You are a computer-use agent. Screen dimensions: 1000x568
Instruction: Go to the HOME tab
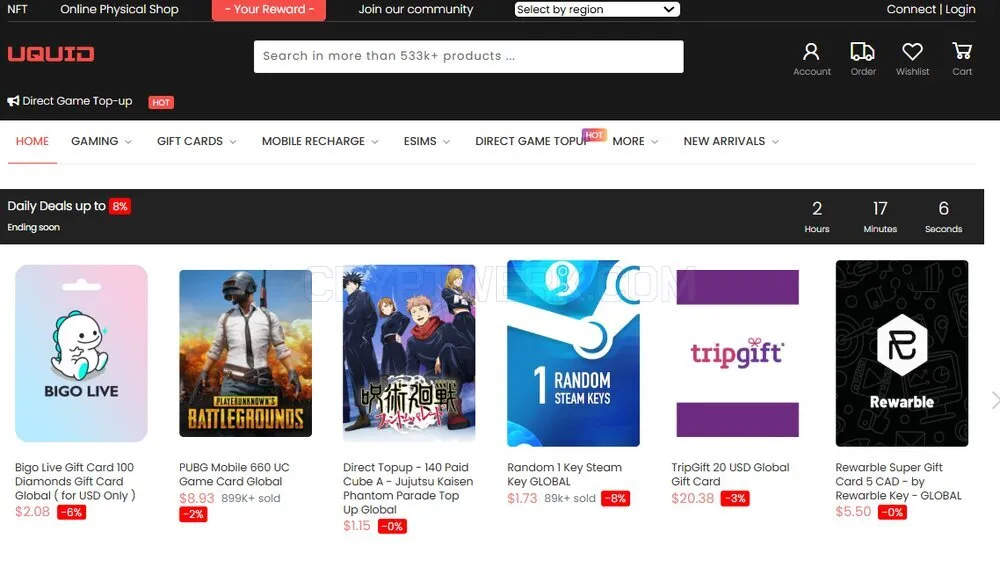click(32, 141)
